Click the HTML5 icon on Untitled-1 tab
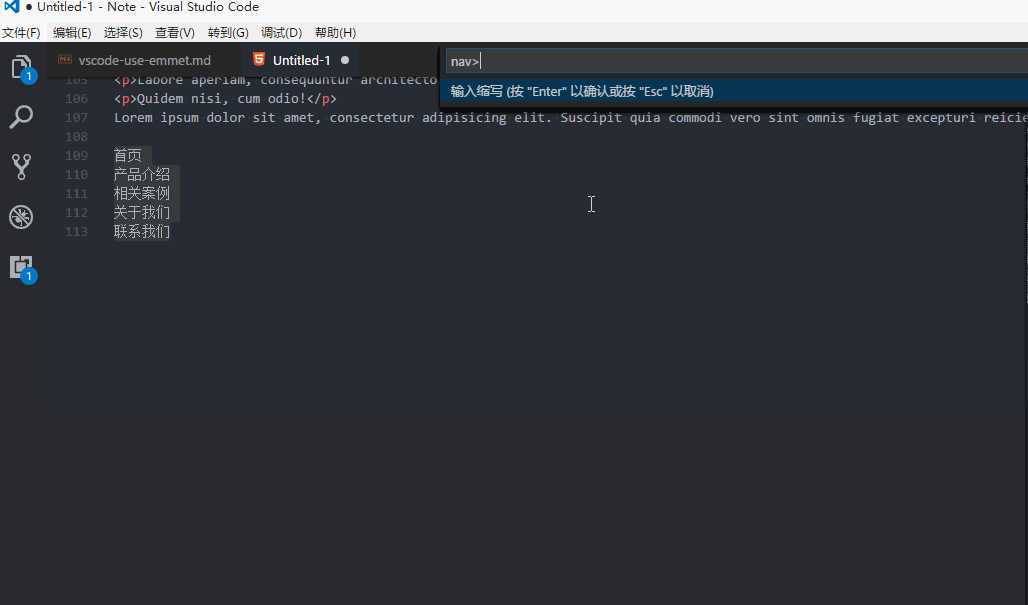The image size is (1028, 605). [259, 60]
